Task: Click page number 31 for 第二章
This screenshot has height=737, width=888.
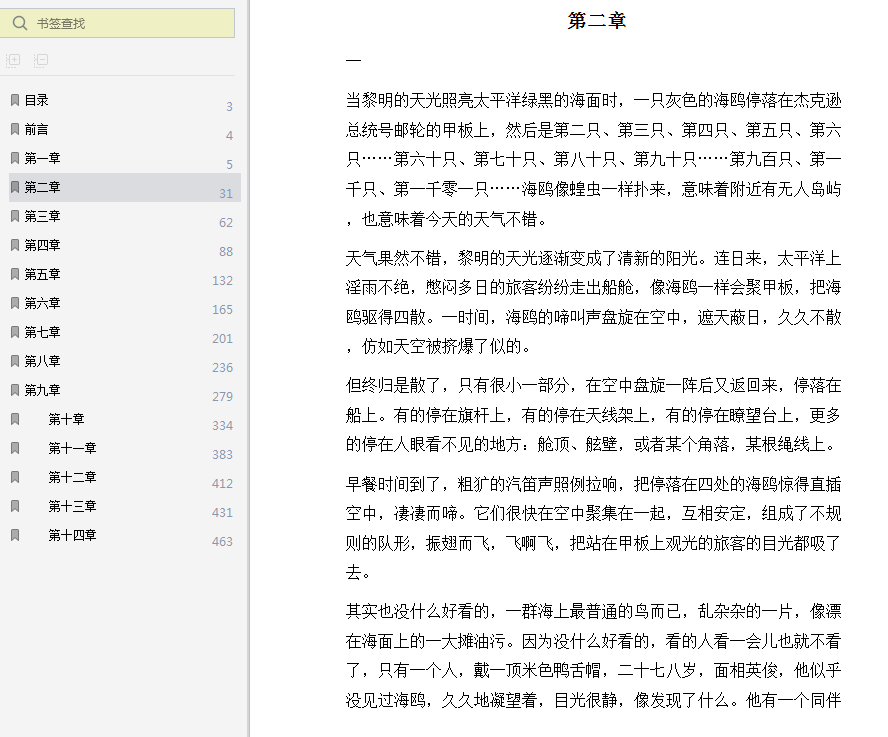Action: tap(226, 194)
